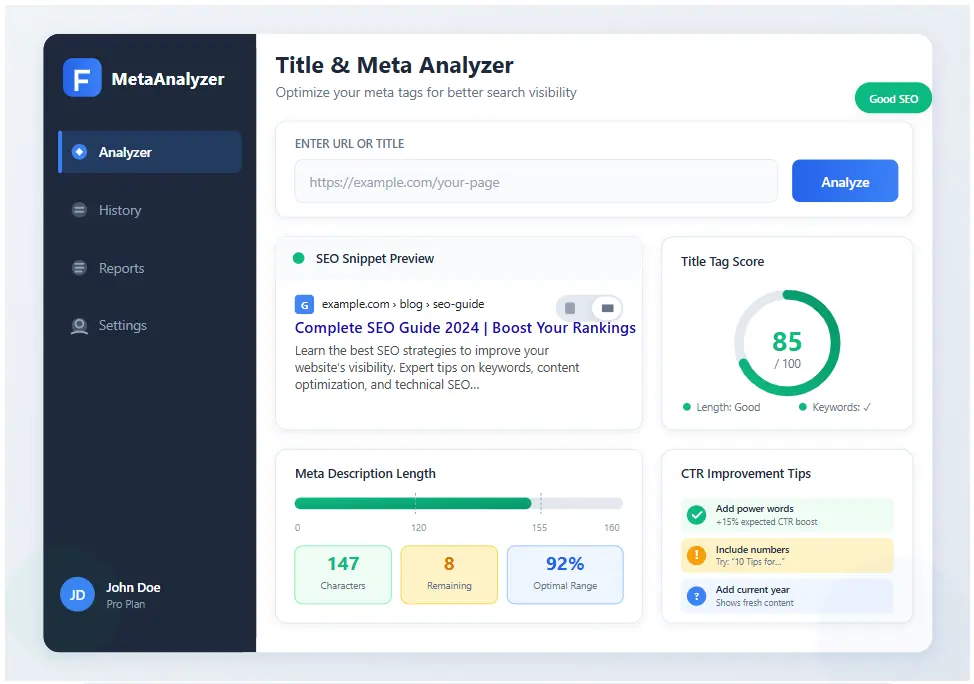This screenshot has width=974, height=684.
Task: Open Reports using the sidebar icon
Action: pyautogui.click(x=80, y=268)
